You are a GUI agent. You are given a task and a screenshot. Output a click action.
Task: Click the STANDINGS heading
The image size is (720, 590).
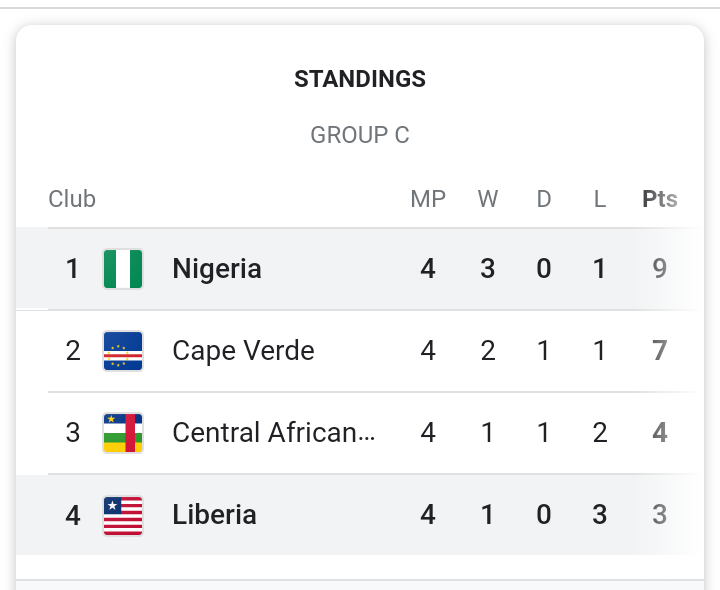click(x=360, y=79)
